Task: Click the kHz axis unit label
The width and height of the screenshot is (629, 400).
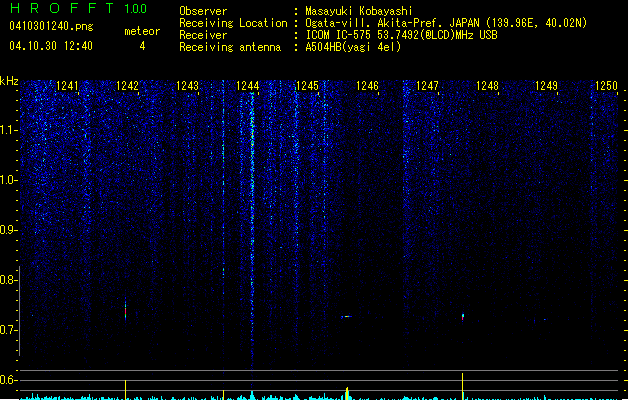Action: (x=9, y=81)
